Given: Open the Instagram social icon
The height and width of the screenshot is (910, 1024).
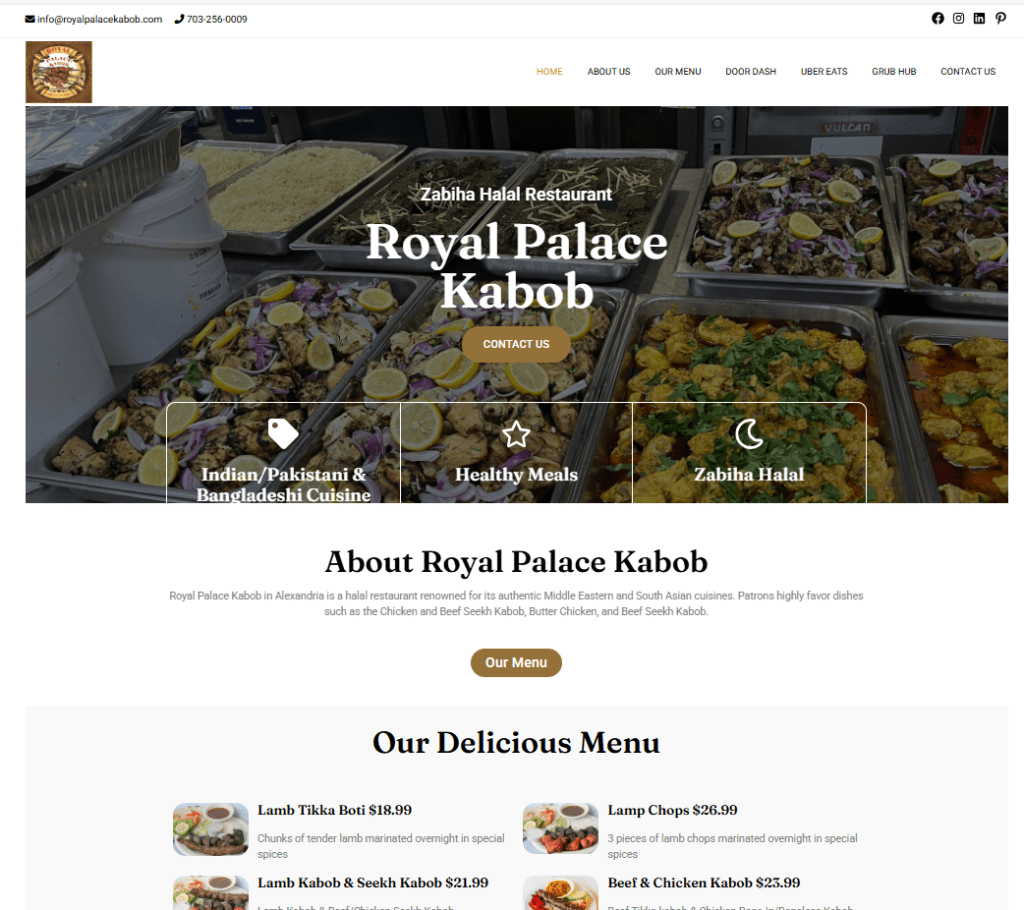Looking at the screenshot, I should (958, 18).
